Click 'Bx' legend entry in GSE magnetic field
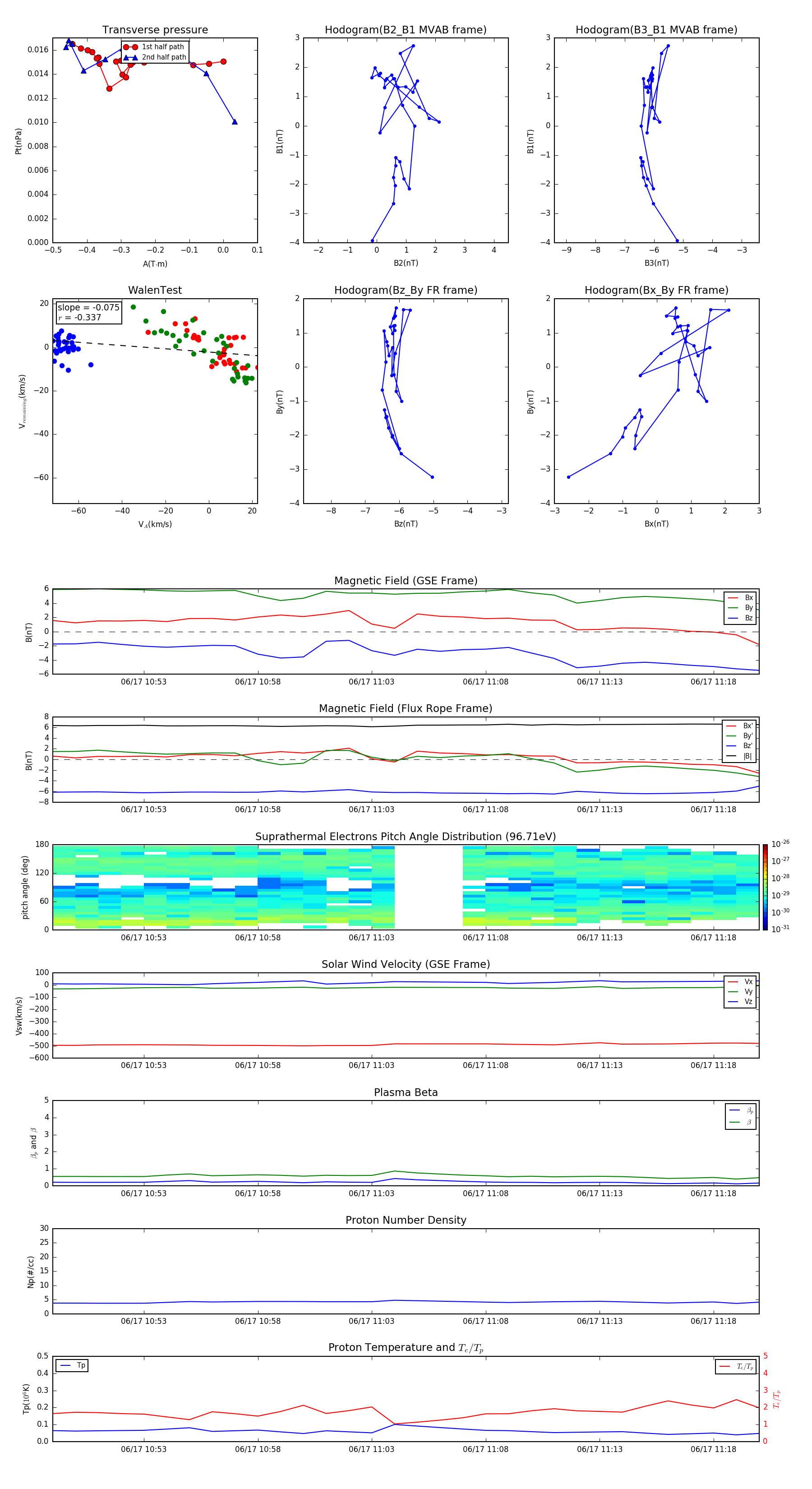 741,598
